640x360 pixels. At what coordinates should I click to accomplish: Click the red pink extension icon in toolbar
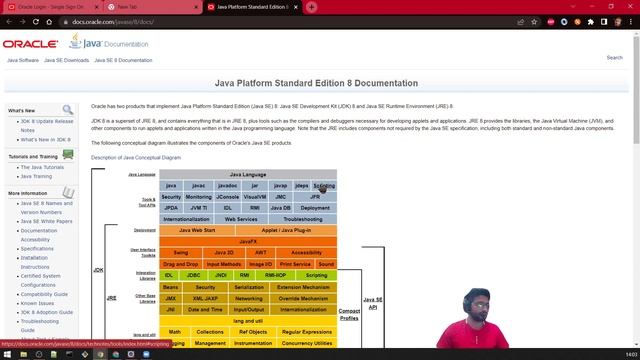[x=551, y=22]
